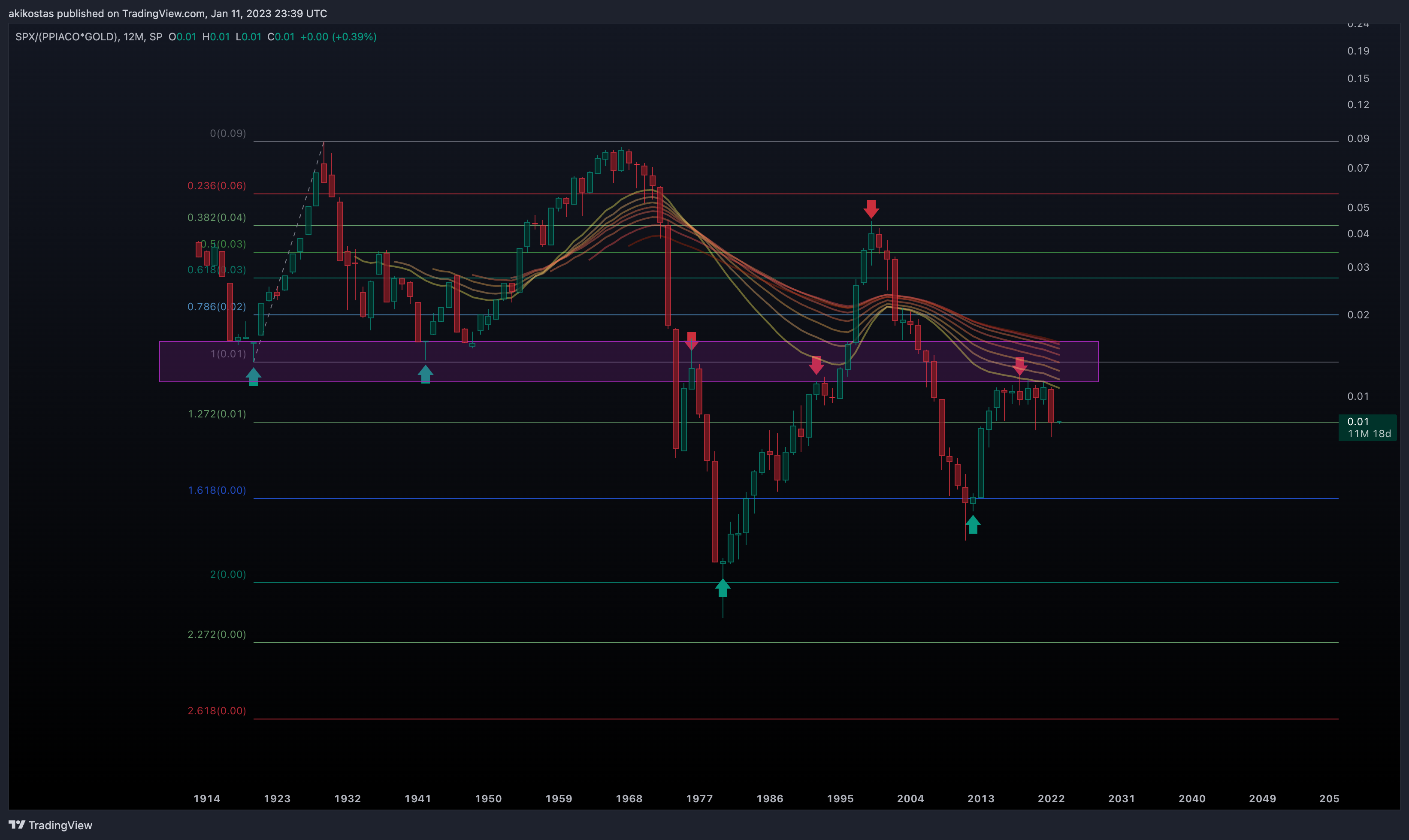Select the teal up arrow near 1942 in purple zone
1409x840 pixels.
coord(425,374)
